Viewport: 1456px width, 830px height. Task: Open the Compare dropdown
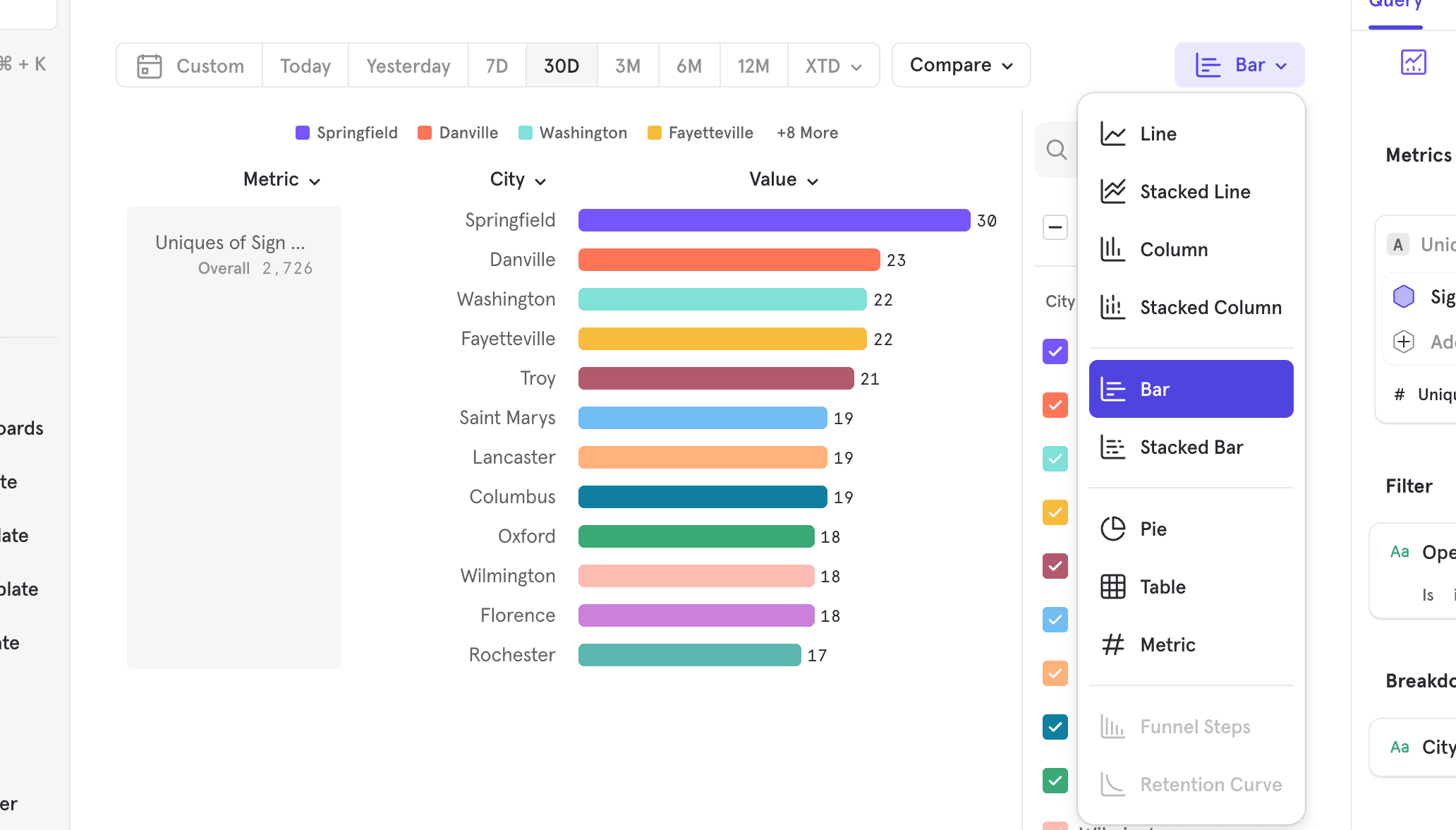point(960,65)
